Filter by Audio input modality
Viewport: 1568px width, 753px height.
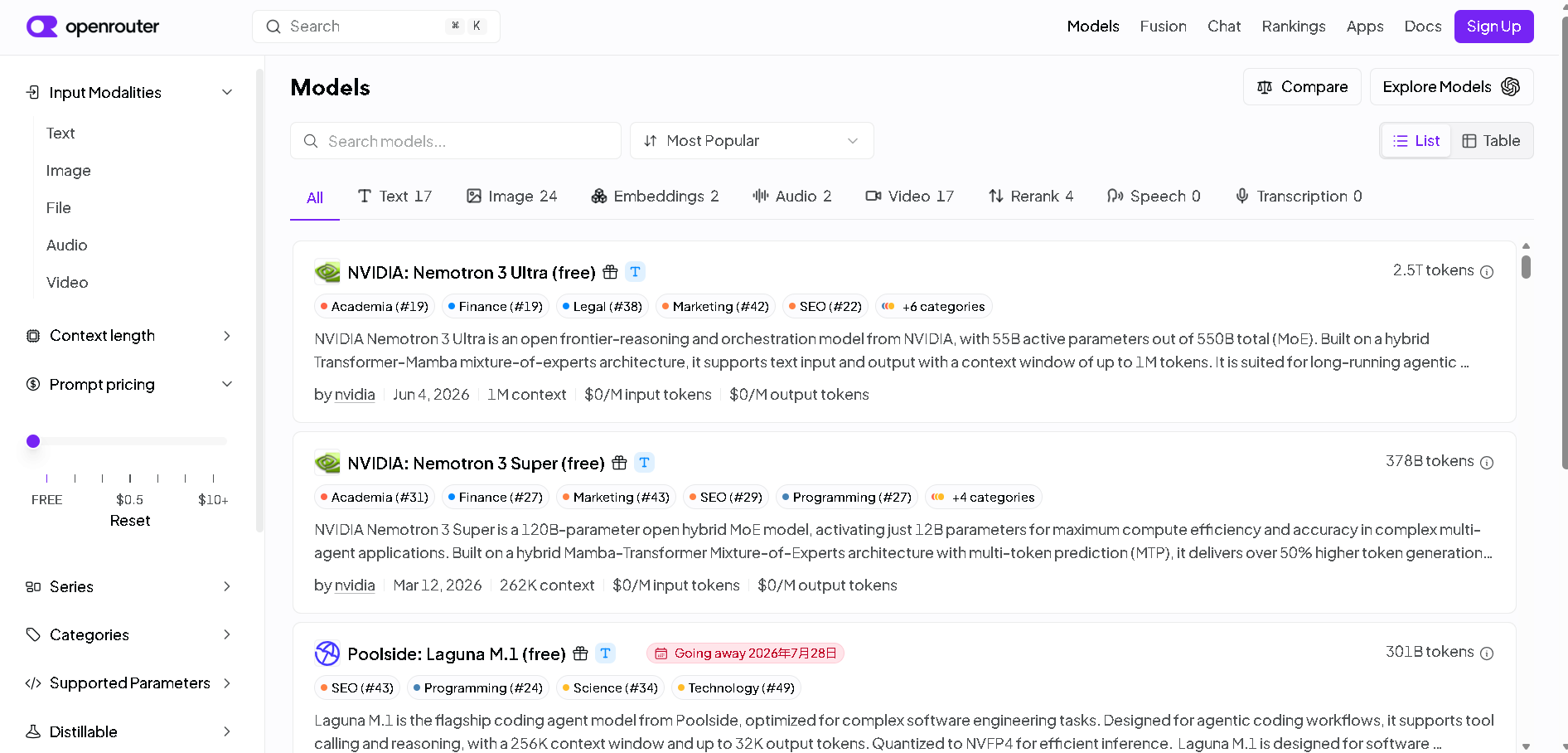coord(67,245)
